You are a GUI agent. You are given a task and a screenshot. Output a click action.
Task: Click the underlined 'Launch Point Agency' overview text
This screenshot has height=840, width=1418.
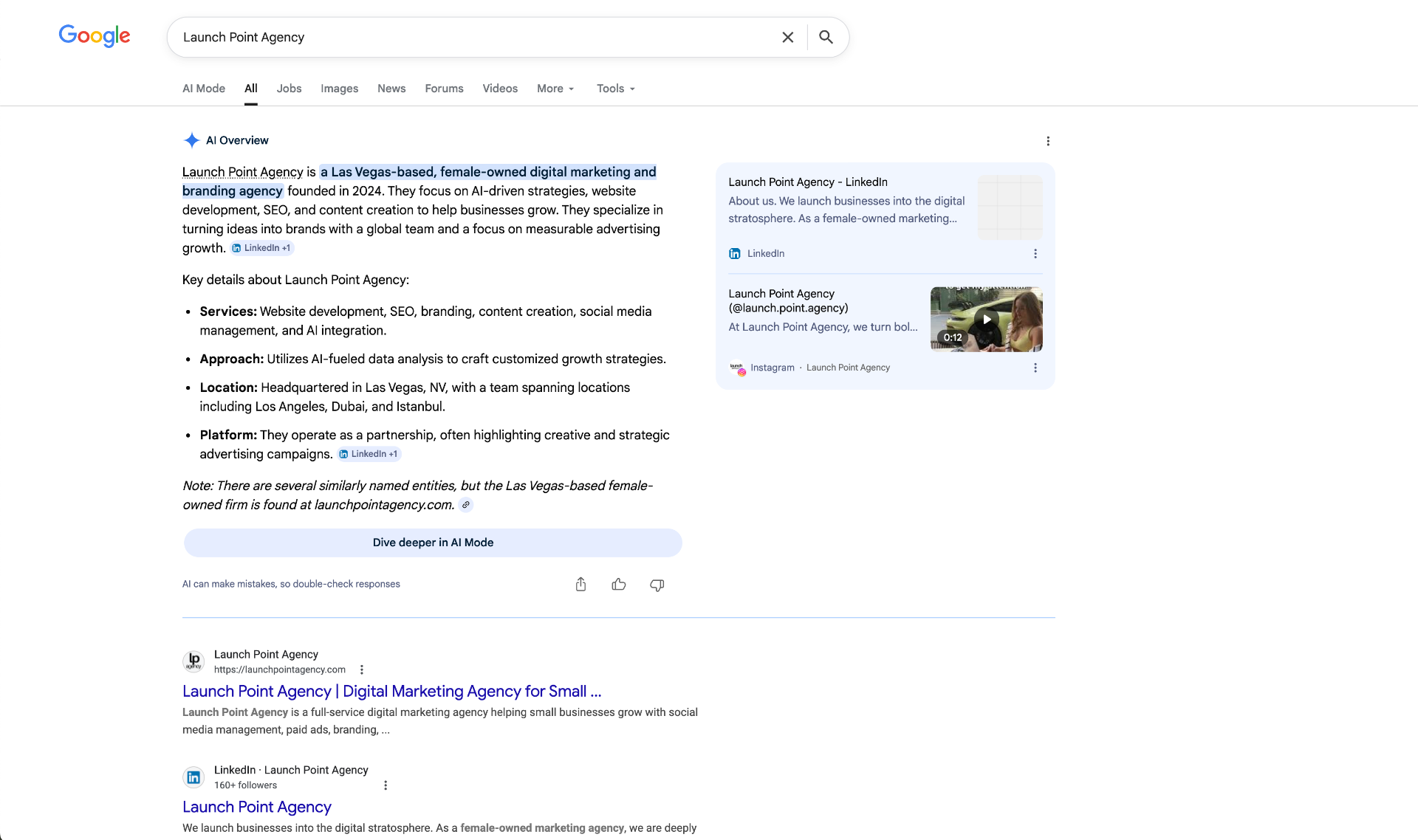[x=243, y=172]
